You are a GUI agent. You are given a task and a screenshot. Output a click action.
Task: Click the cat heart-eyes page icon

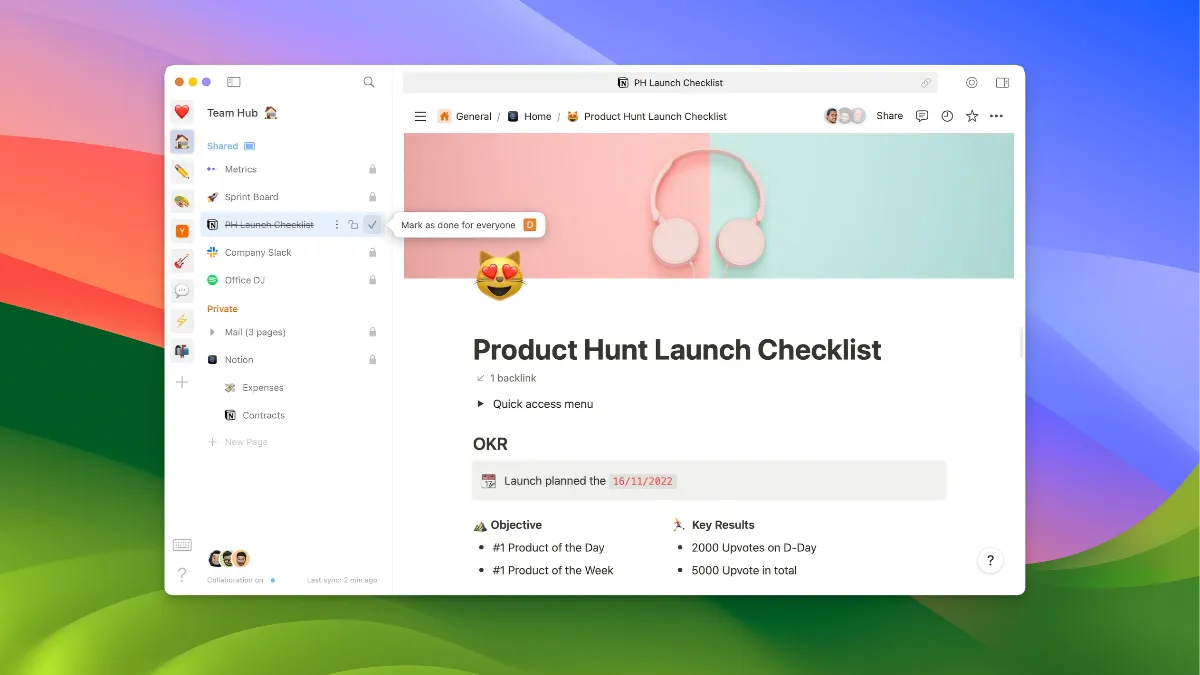pos(499,277)
